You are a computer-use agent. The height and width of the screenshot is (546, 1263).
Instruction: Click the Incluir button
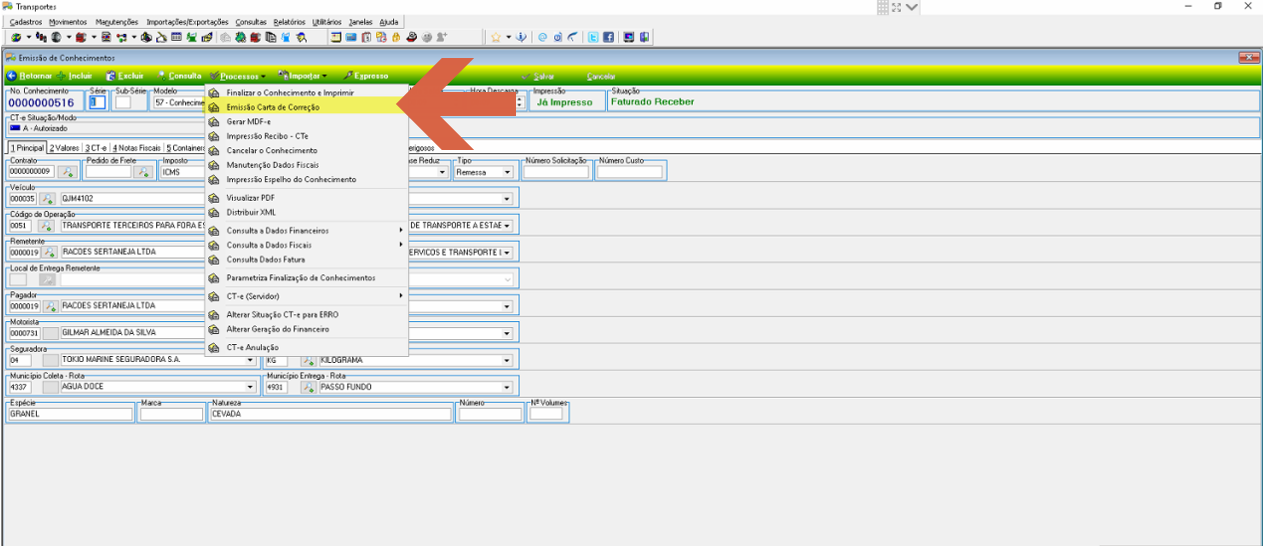[x=75, y=76]
